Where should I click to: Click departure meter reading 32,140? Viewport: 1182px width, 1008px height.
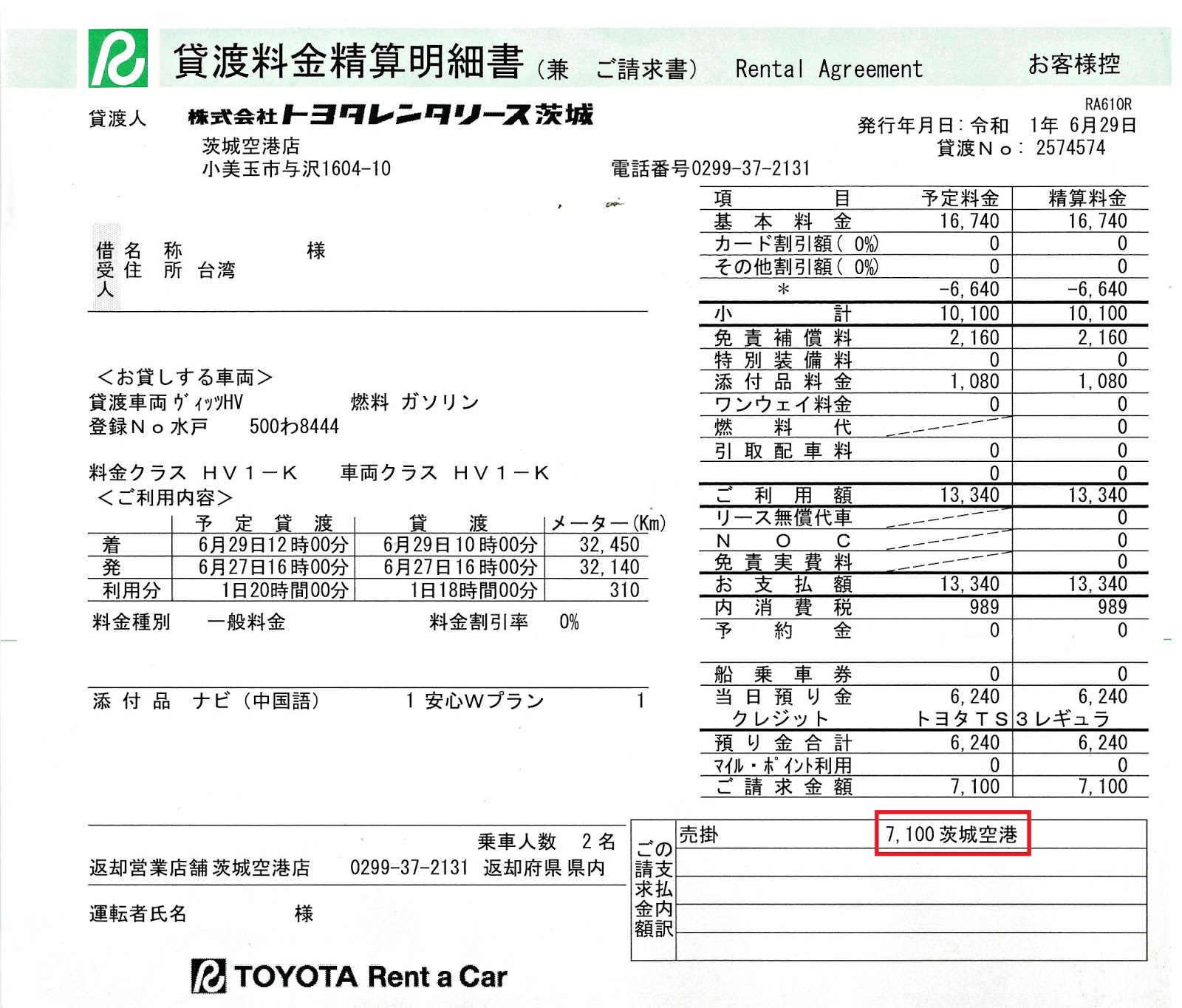(x=609, y=568)
